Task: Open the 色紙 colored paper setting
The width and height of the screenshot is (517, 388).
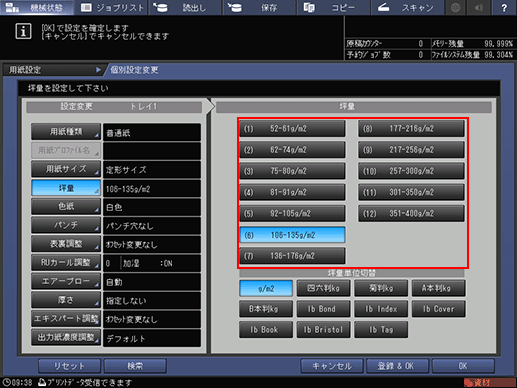Action: coord(66,207)
